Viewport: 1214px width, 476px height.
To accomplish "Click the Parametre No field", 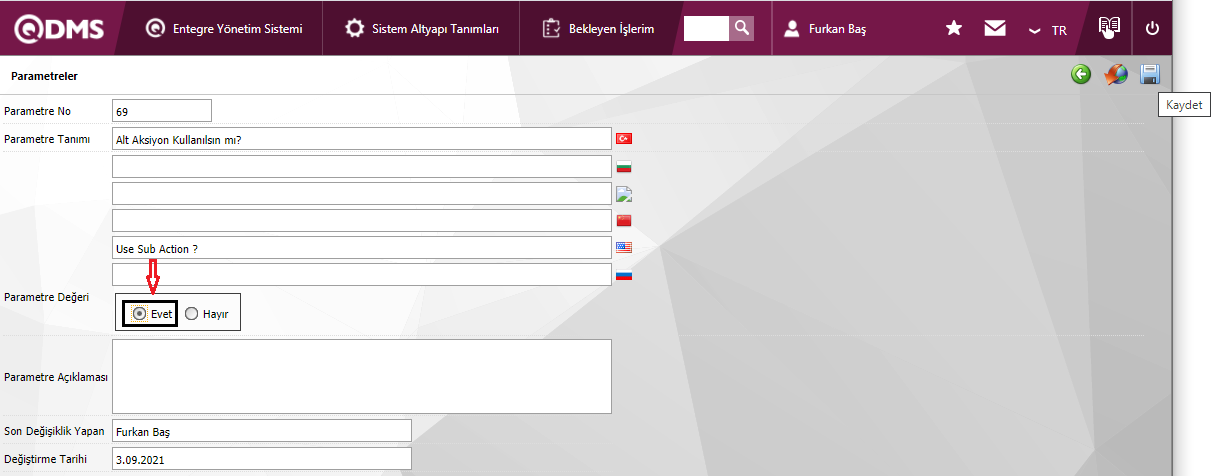I will (162, 111).
